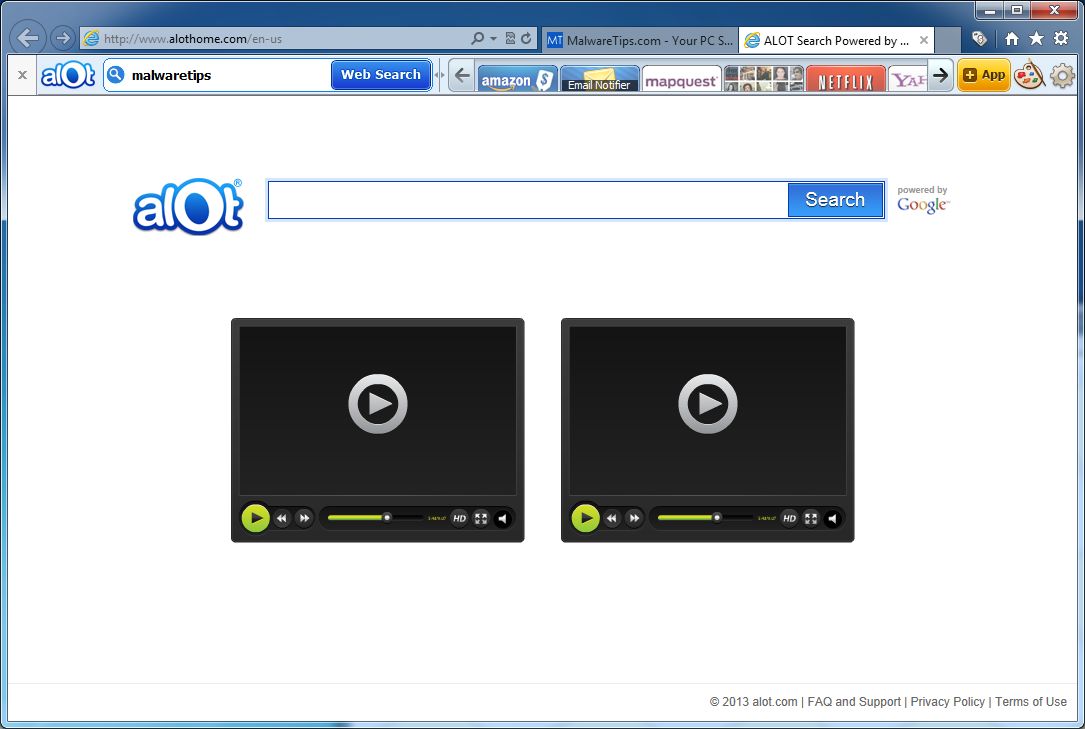Rewind the left video player
This screenshot has height=729, width=1085.
coord(282,518)
